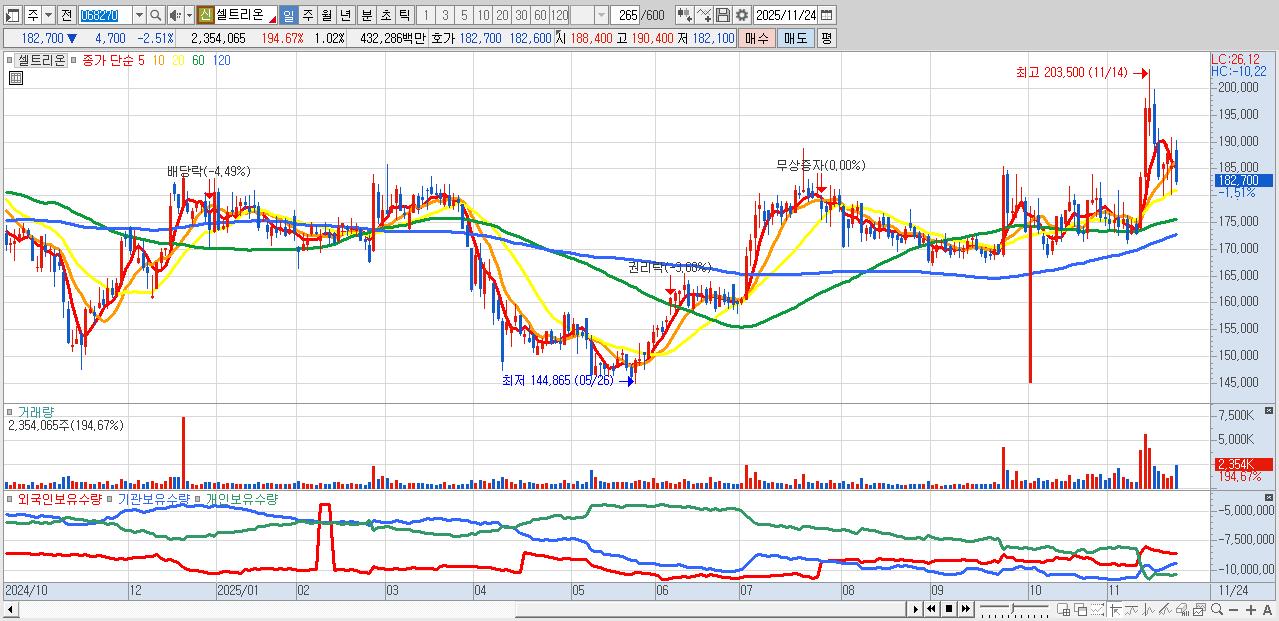This screenshot has height=621, width=1279.
Task: Open chart settings gear icon
Action: tap(742, 15)
